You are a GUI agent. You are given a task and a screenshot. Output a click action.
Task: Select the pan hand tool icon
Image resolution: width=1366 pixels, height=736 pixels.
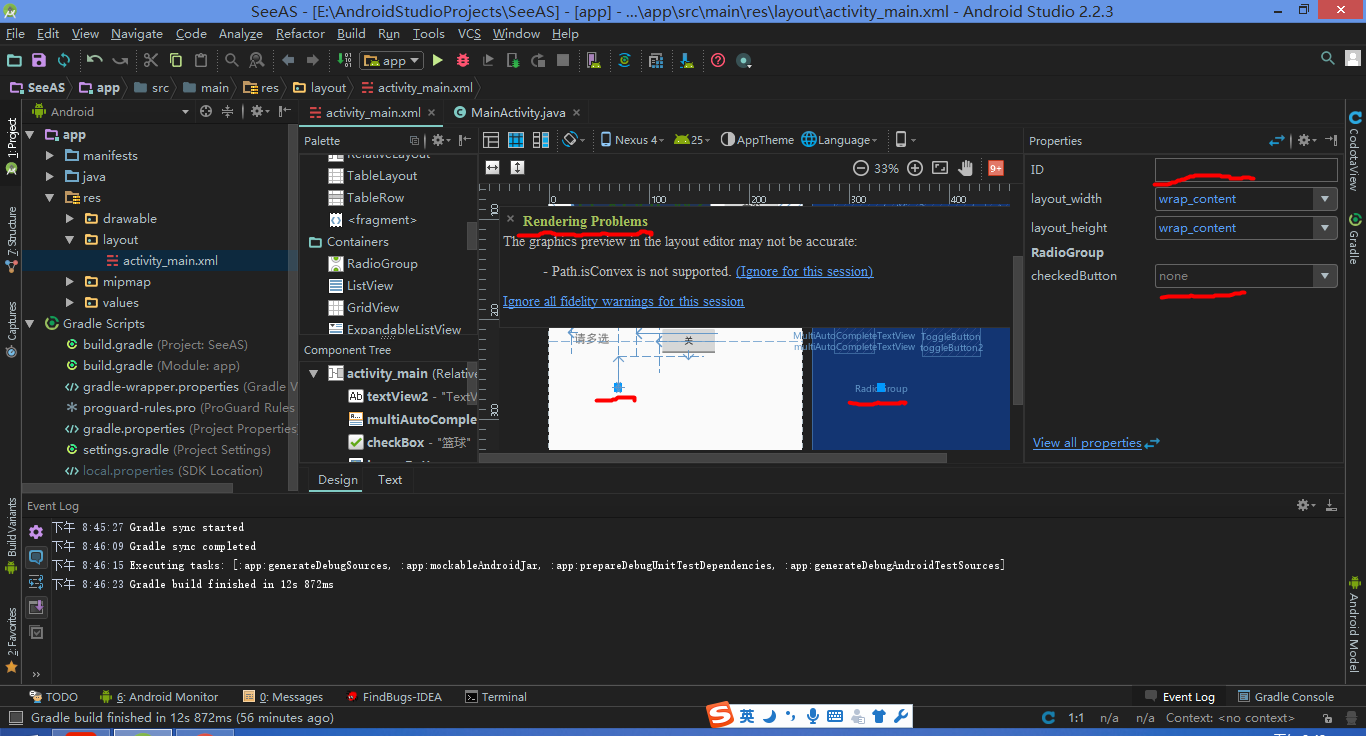(966, 168)
